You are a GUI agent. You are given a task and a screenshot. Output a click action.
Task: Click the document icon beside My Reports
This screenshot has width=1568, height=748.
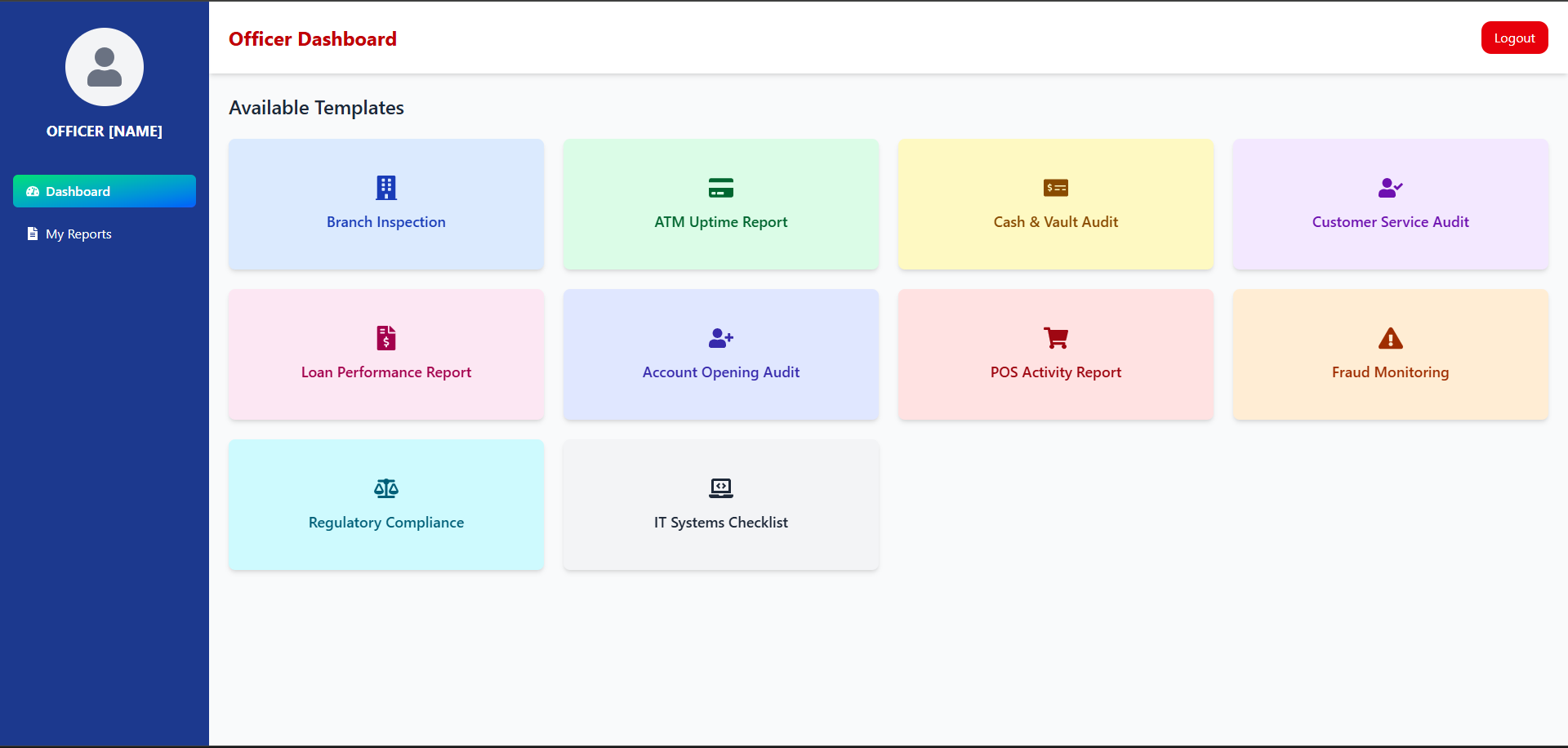[x=33, y=234]
